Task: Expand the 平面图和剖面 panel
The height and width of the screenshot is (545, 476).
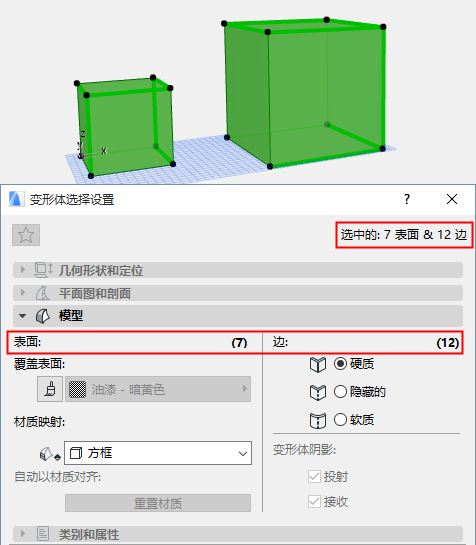Action: [238, 293]
